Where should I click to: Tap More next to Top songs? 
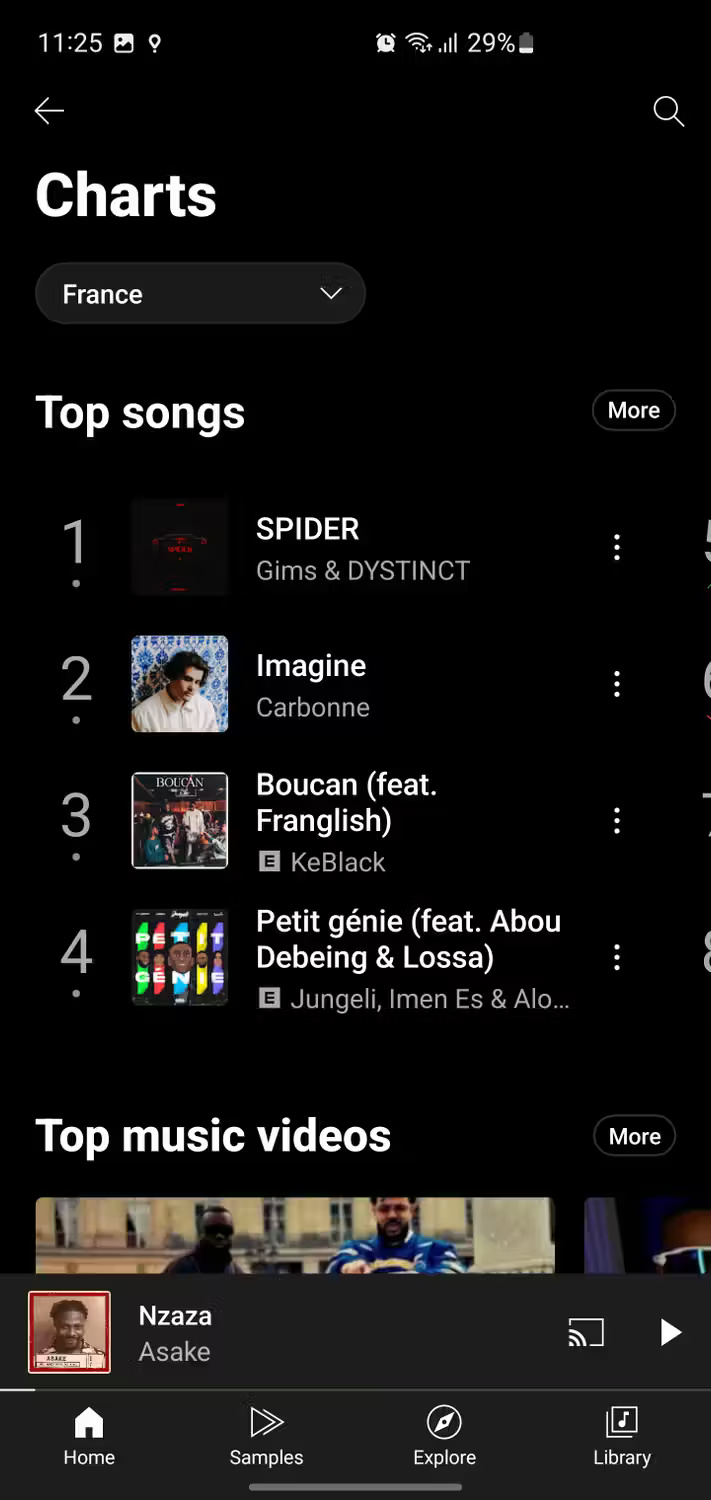(633, 410)
